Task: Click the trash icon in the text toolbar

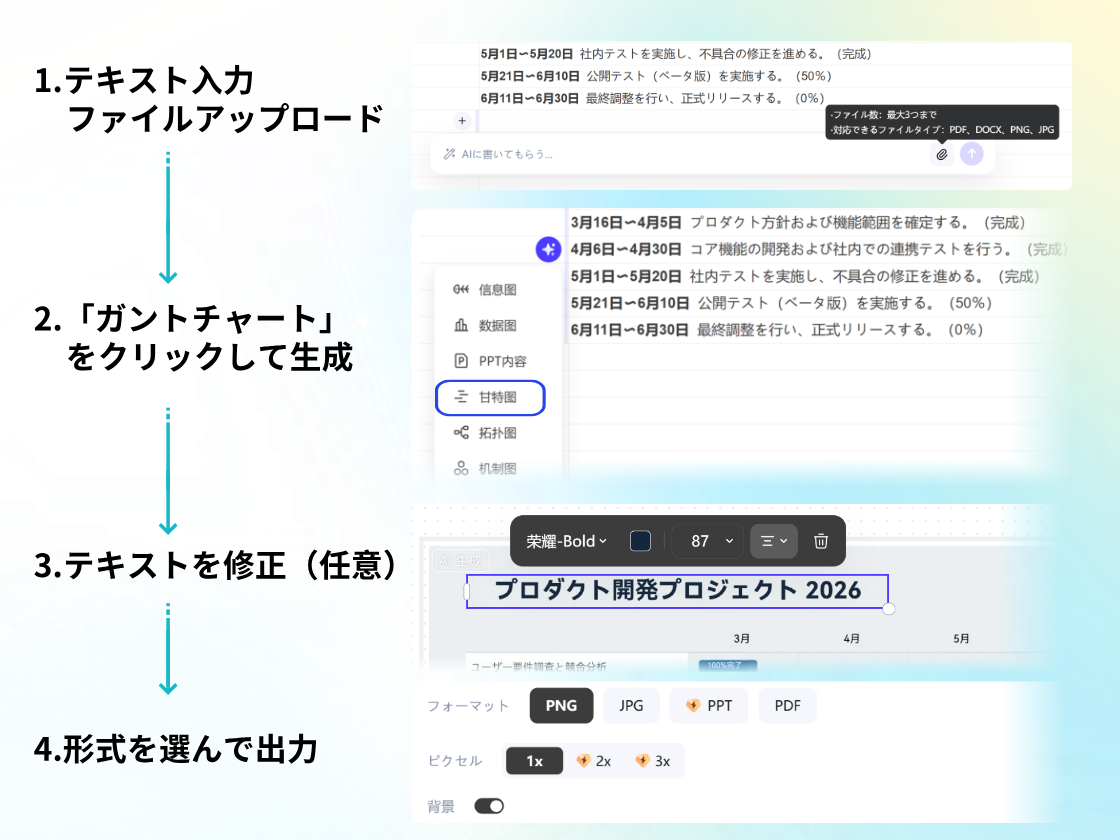Action: click(x=820, y=541)
